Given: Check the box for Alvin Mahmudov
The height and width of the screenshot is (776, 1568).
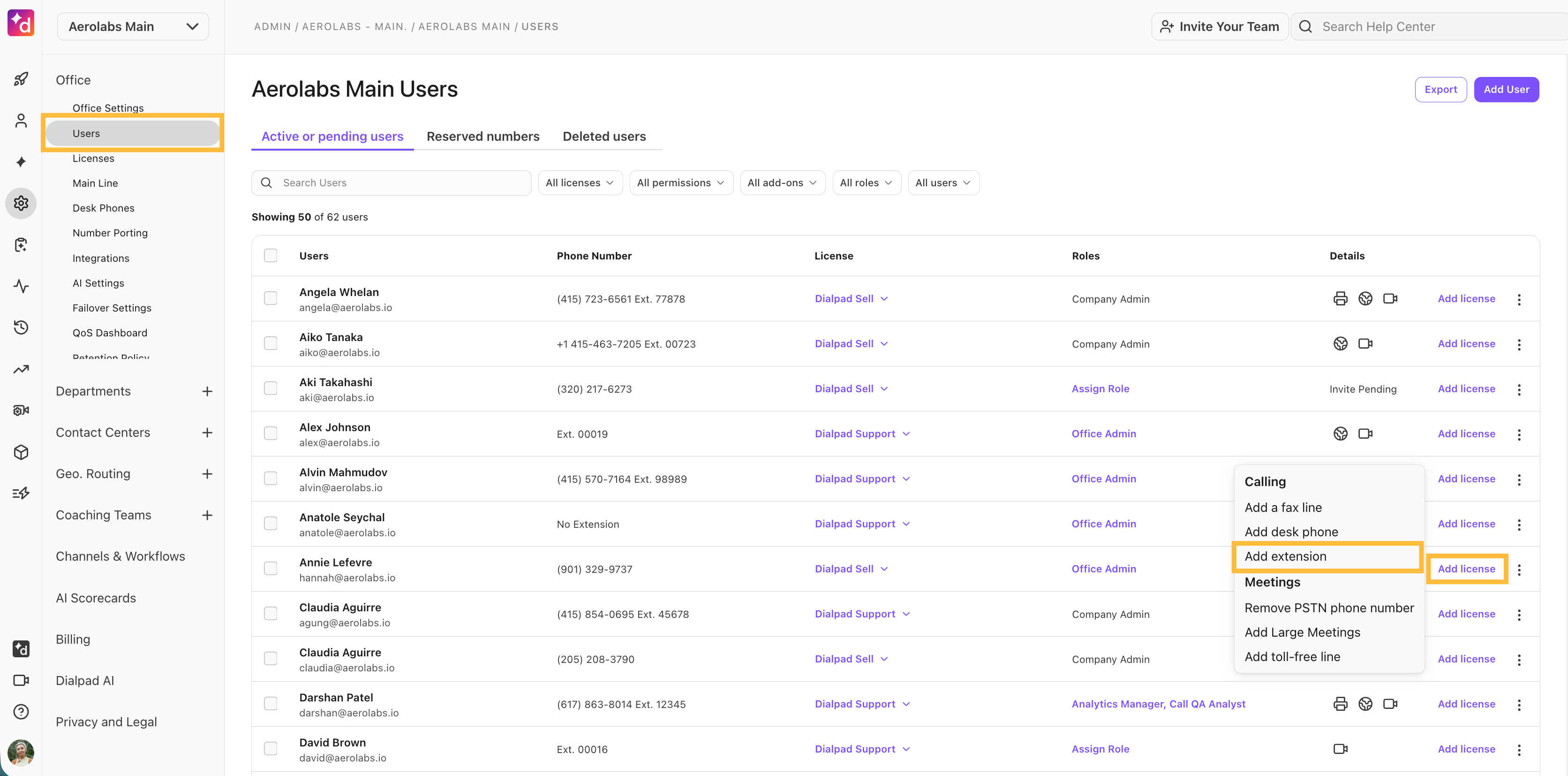Looking at the screenshot, I should tap(271, 479).
